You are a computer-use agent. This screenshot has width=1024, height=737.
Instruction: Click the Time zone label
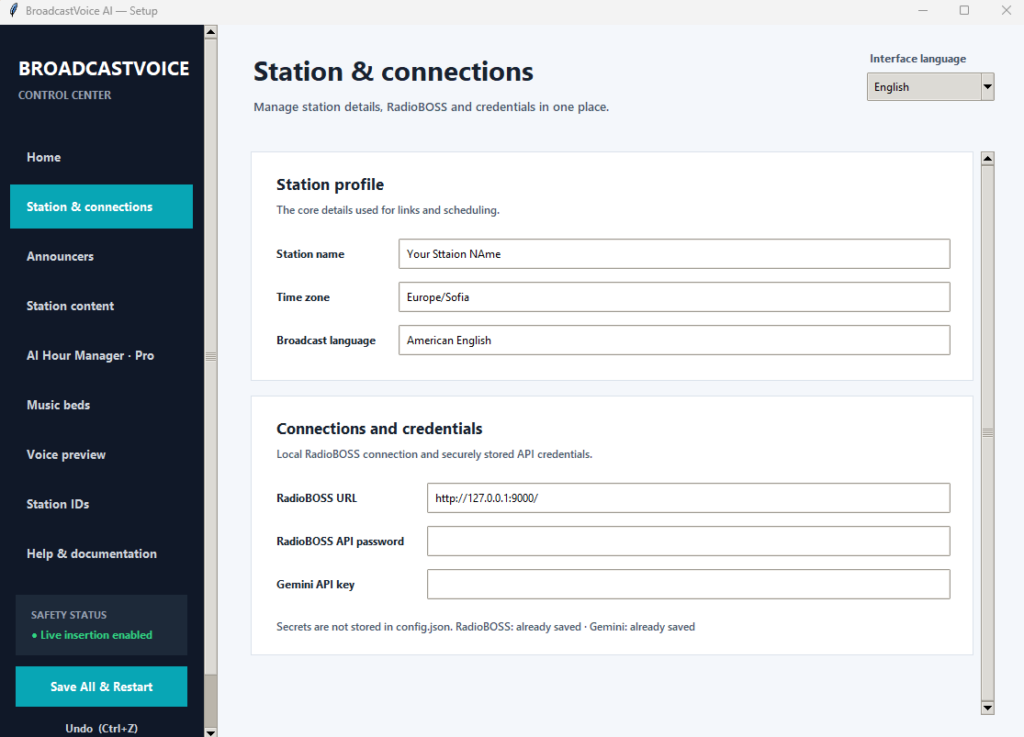pos(303,297)
